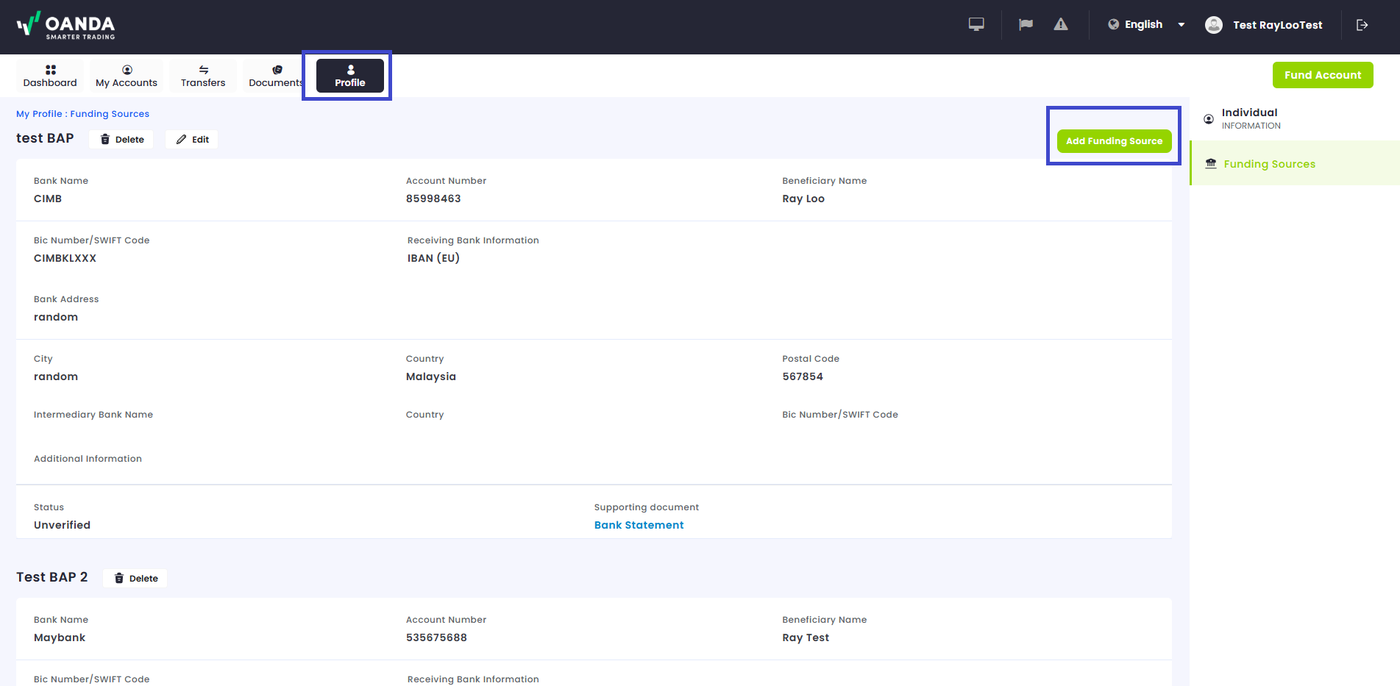
Task: Open Test RayLooTest account name
Action: [1277, 25]
